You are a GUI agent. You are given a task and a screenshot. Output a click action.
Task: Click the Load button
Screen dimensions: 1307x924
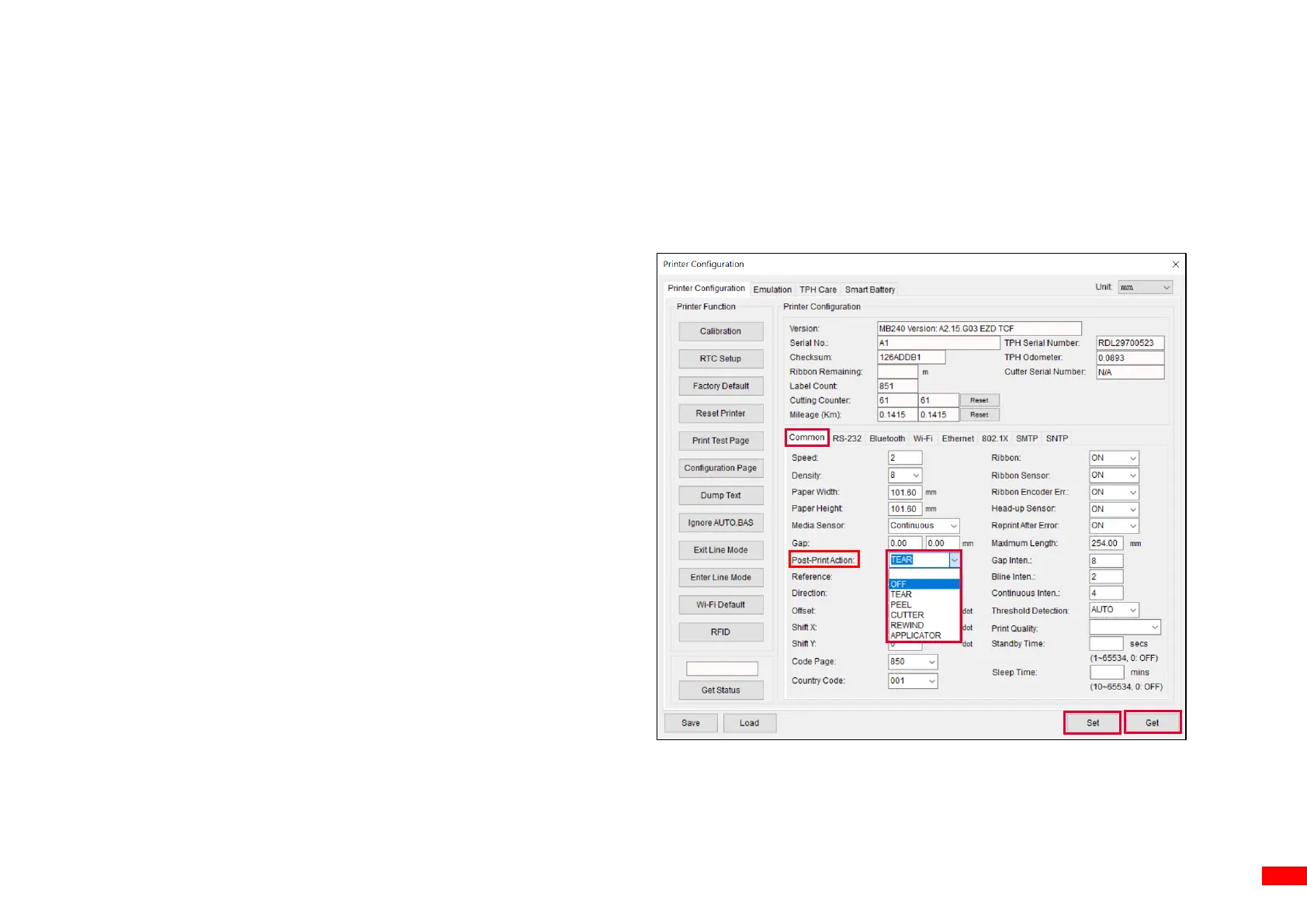click(x=749, y=723)
